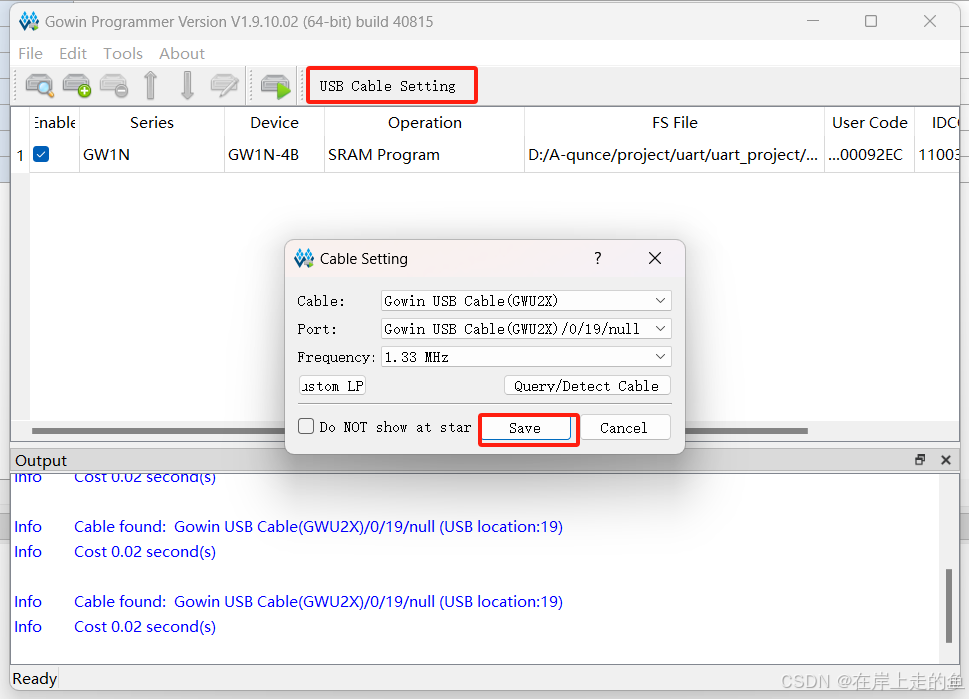Close the Output panel
Viewport: 969px width, 699px height.
point(946,460)
